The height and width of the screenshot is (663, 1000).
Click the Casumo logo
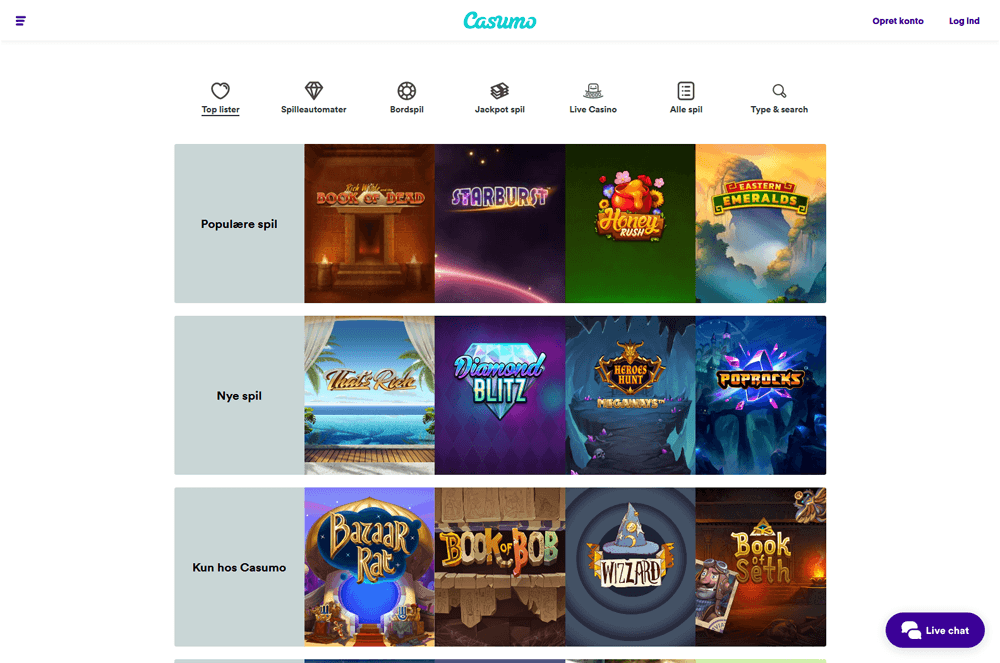pyautogui.click(x=499, y=20)
